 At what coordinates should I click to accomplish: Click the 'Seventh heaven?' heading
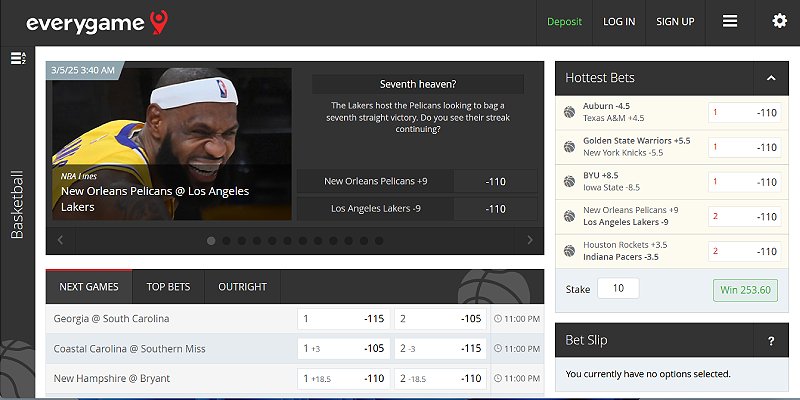tap(418, 84)
